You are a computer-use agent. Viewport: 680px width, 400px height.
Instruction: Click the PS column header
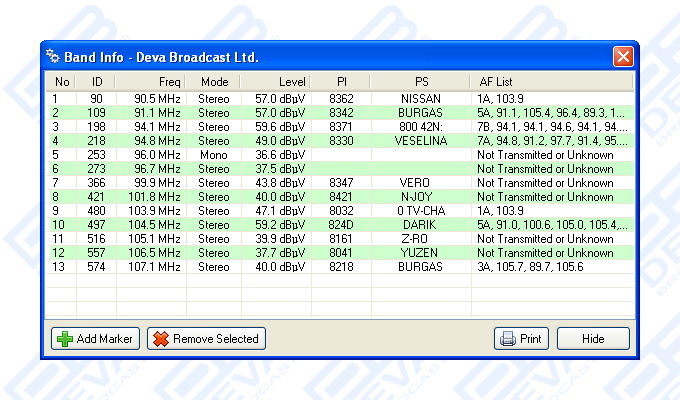click(x=420, y=81)
